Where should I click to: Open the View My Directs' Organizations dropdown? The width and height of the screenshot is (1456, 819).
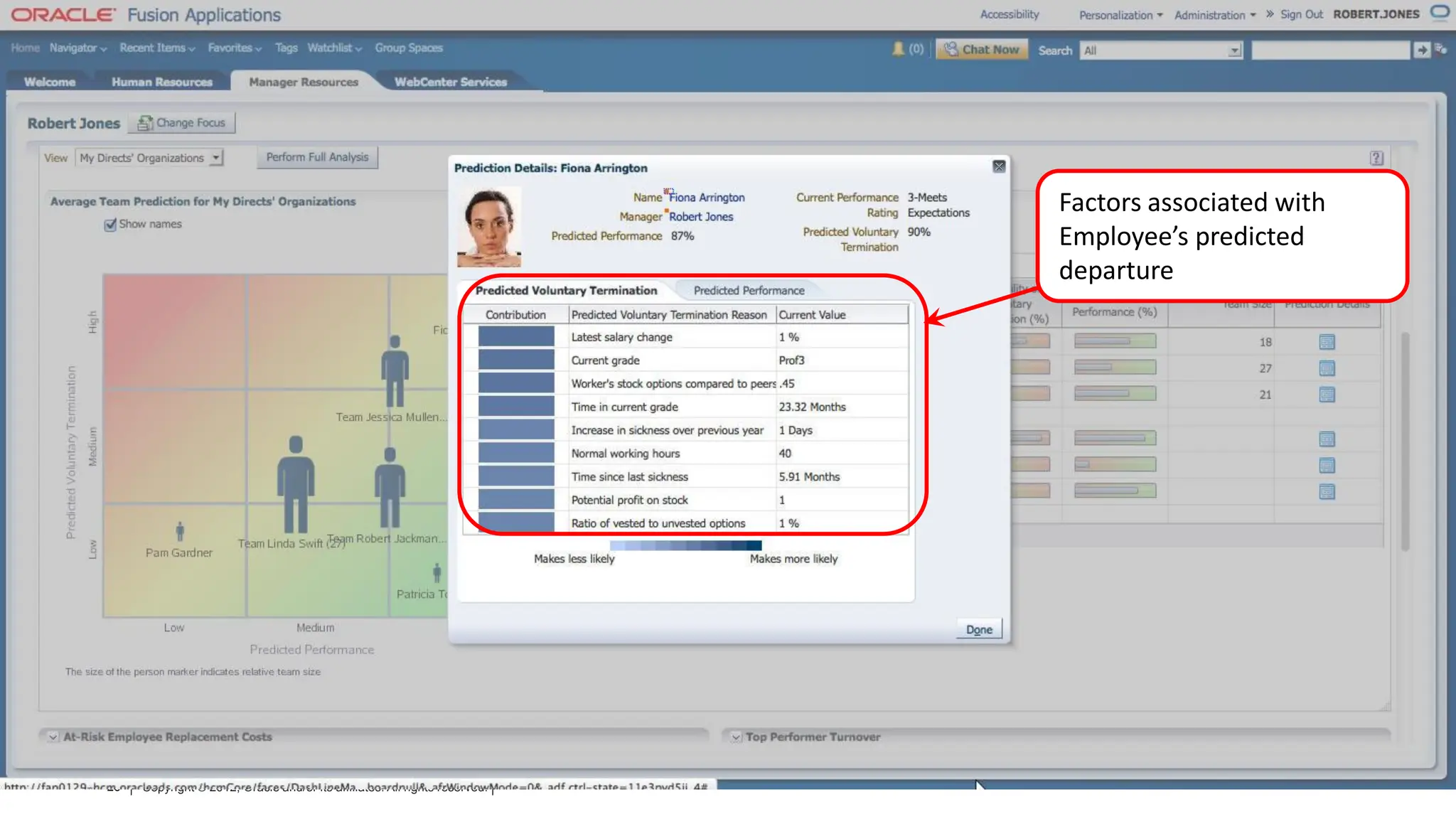click(150, 158)
